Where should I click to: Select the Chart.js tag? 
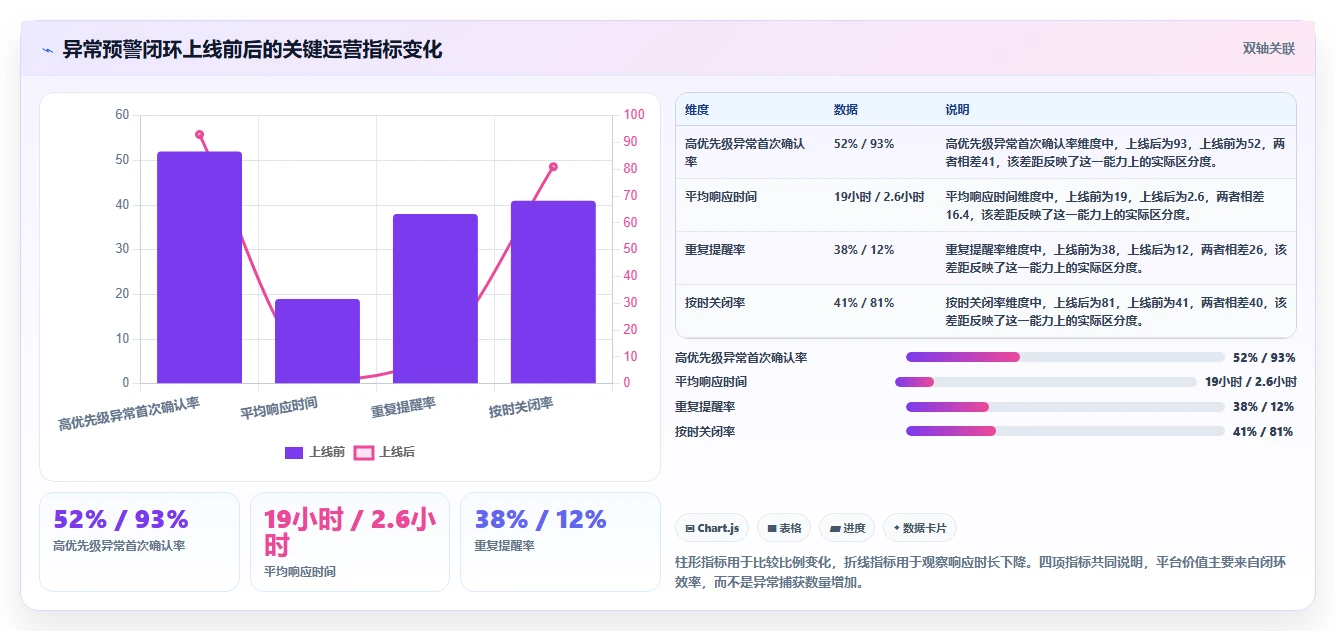click(712, 528)
